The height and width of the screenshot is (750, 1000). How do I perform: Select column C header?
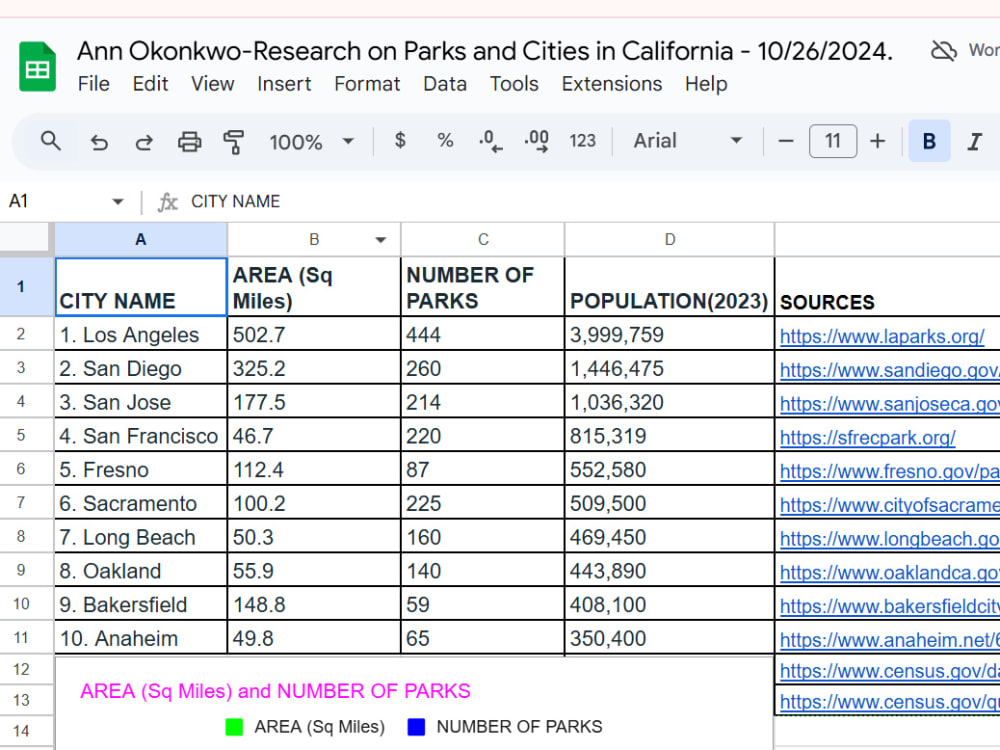(x=483, y=240)
